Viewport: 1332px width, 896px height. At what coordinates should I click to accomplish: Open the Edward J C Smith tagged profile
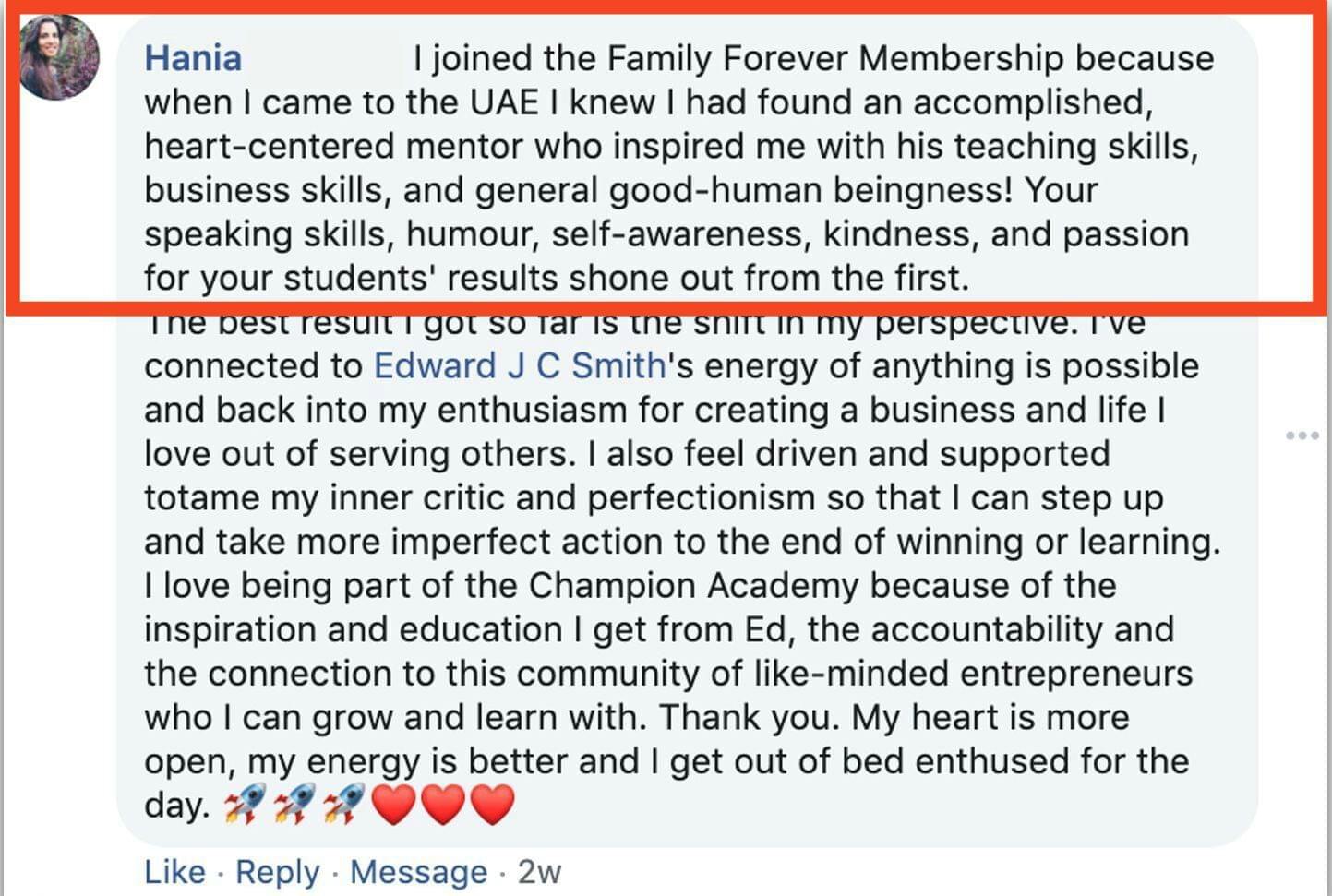coord(520,366)
